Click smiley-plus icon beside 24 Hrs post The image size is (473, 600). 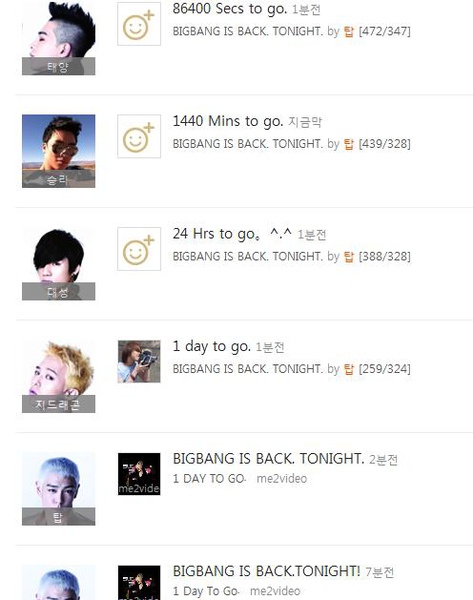click(x=139, y=249)
